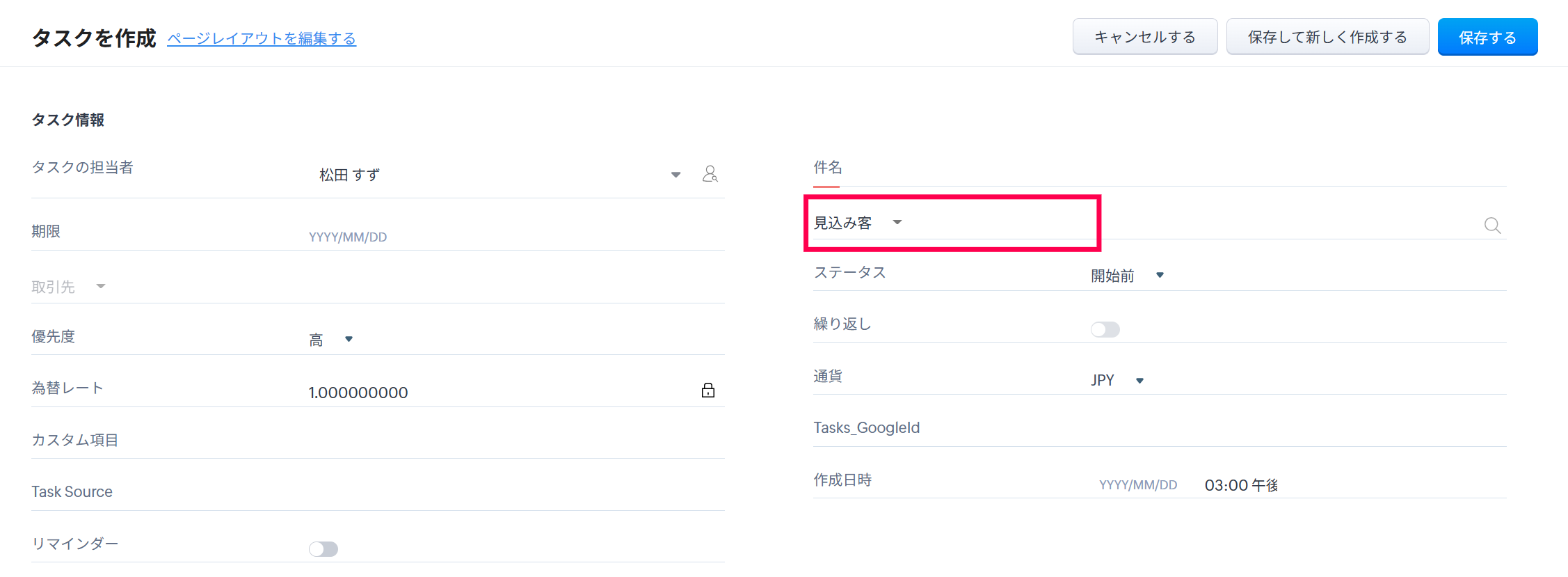Image resolution: width=1568 pixels, height=577 pixels.
Task: Click the lock icon beside exchange rate
Action: pos(707,390)
